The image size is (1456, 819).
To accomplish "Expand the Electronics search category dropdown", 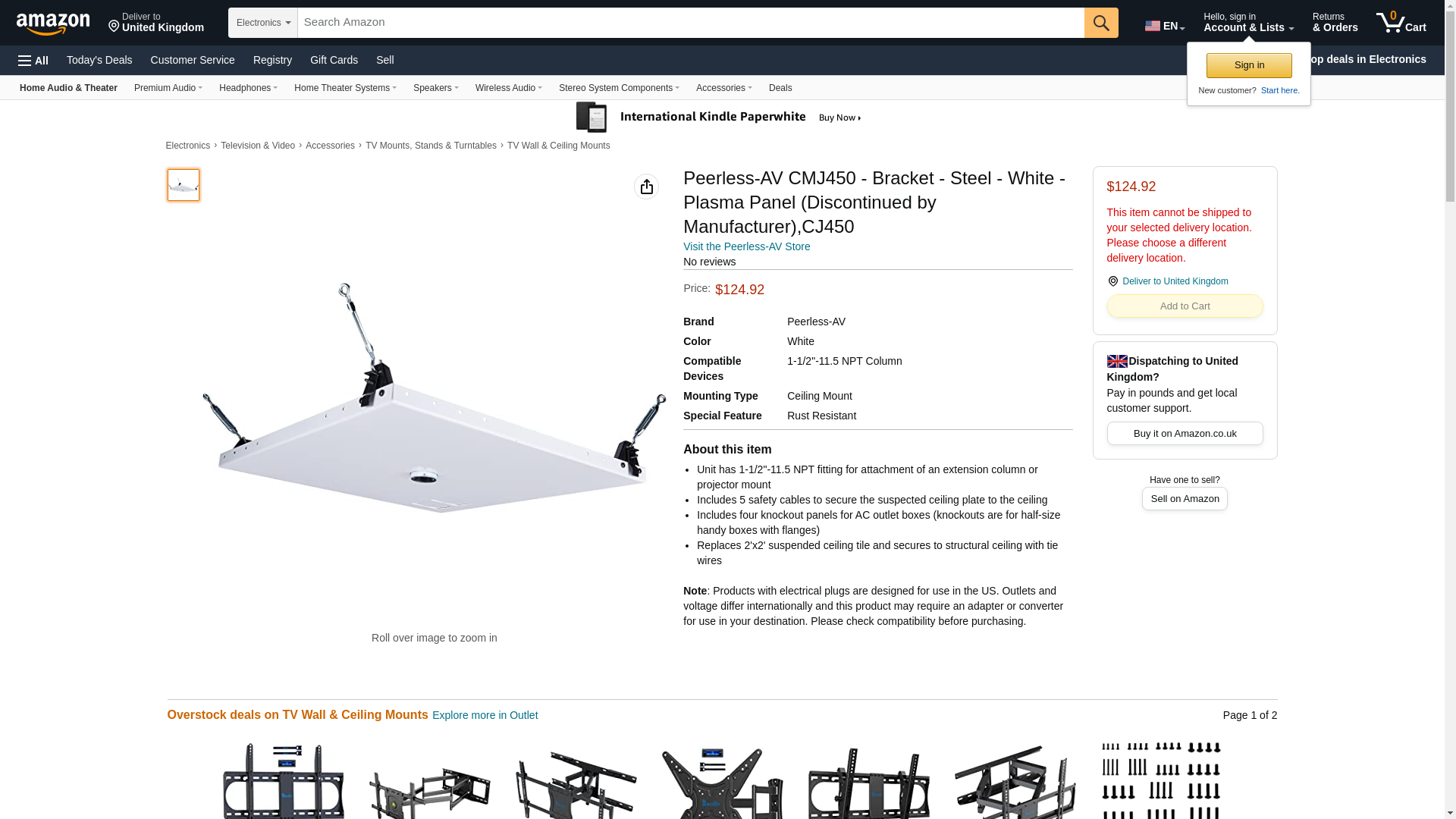I will coord(263,23).
